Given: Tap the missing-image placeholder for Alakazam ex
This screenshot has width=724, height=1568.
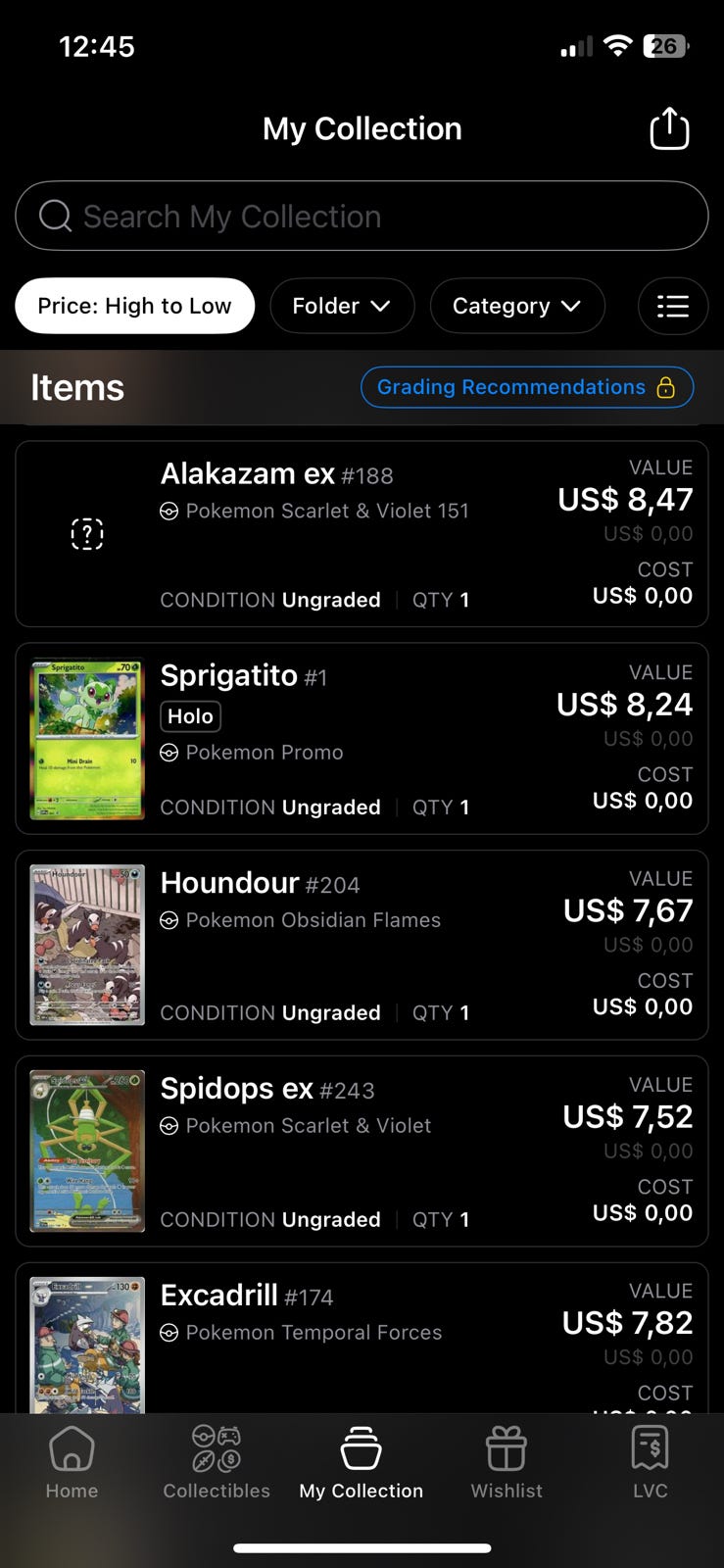Looking at the screenshot, I should point(87,534).
